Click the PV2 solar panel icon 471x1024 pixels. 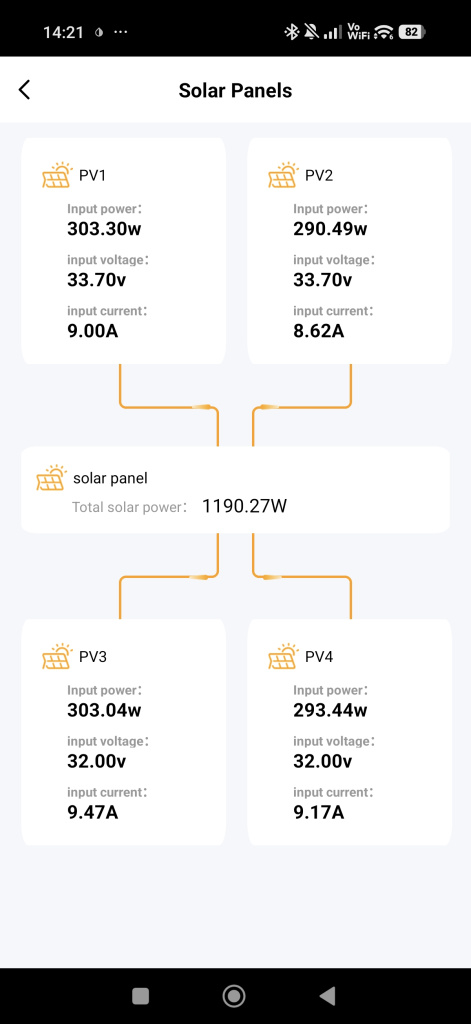tap(282, 176)
